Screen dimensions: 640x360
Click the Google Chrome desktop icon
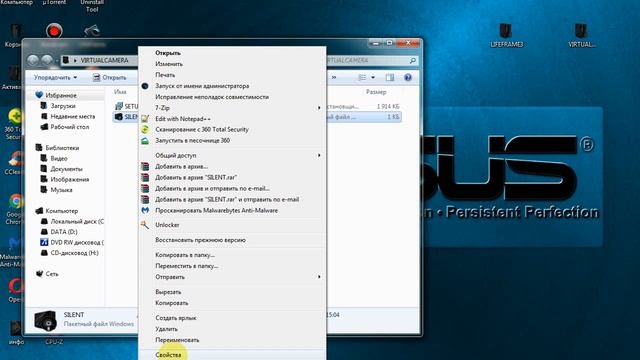[x=16, y=209]
